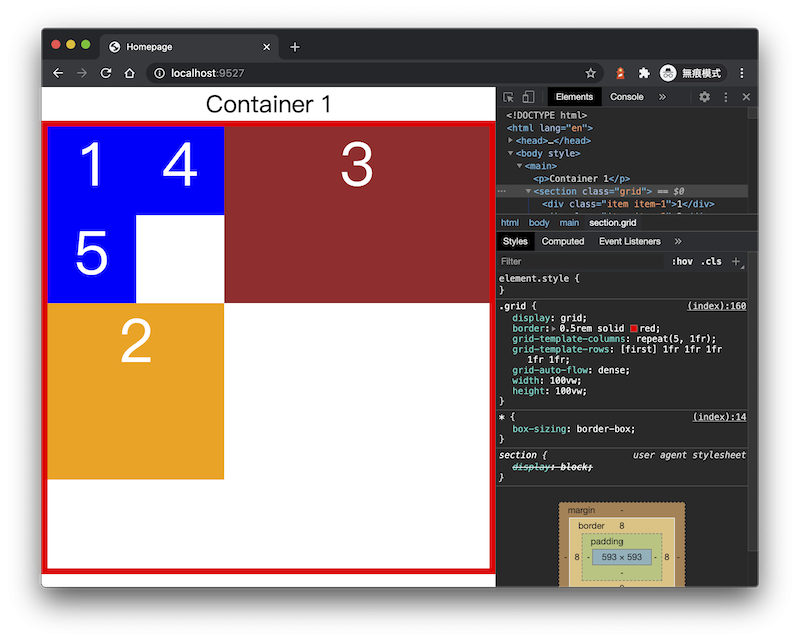Image resolution: width=800 pixels, height=642 pixels.
Task: Click main in the breadcrumb
Action: click(x=569, y=223)
